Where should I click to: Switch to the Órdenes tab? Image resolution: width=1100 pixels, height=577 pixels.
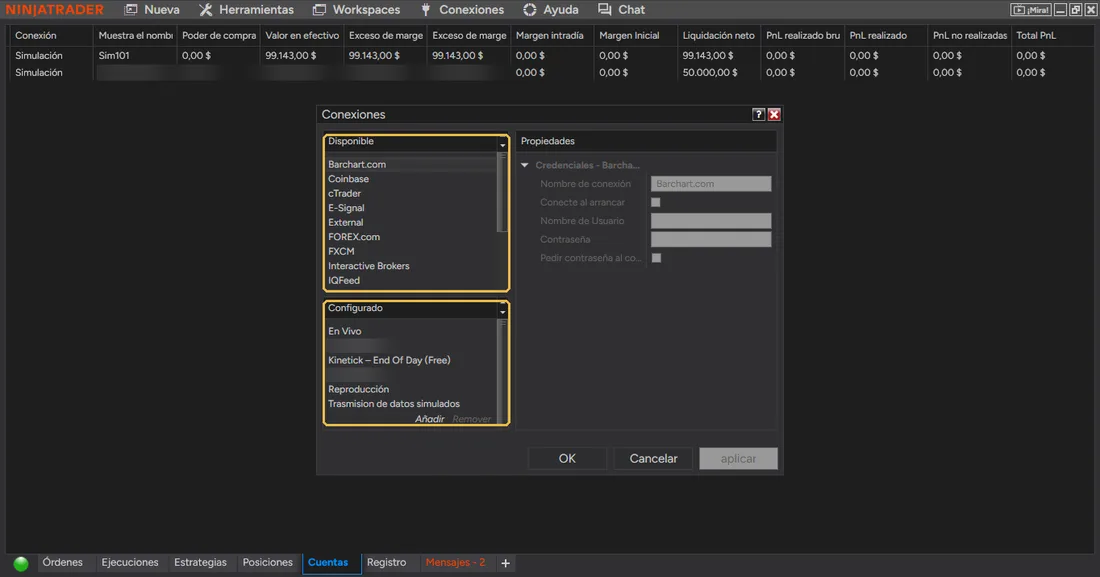point(62,562)
